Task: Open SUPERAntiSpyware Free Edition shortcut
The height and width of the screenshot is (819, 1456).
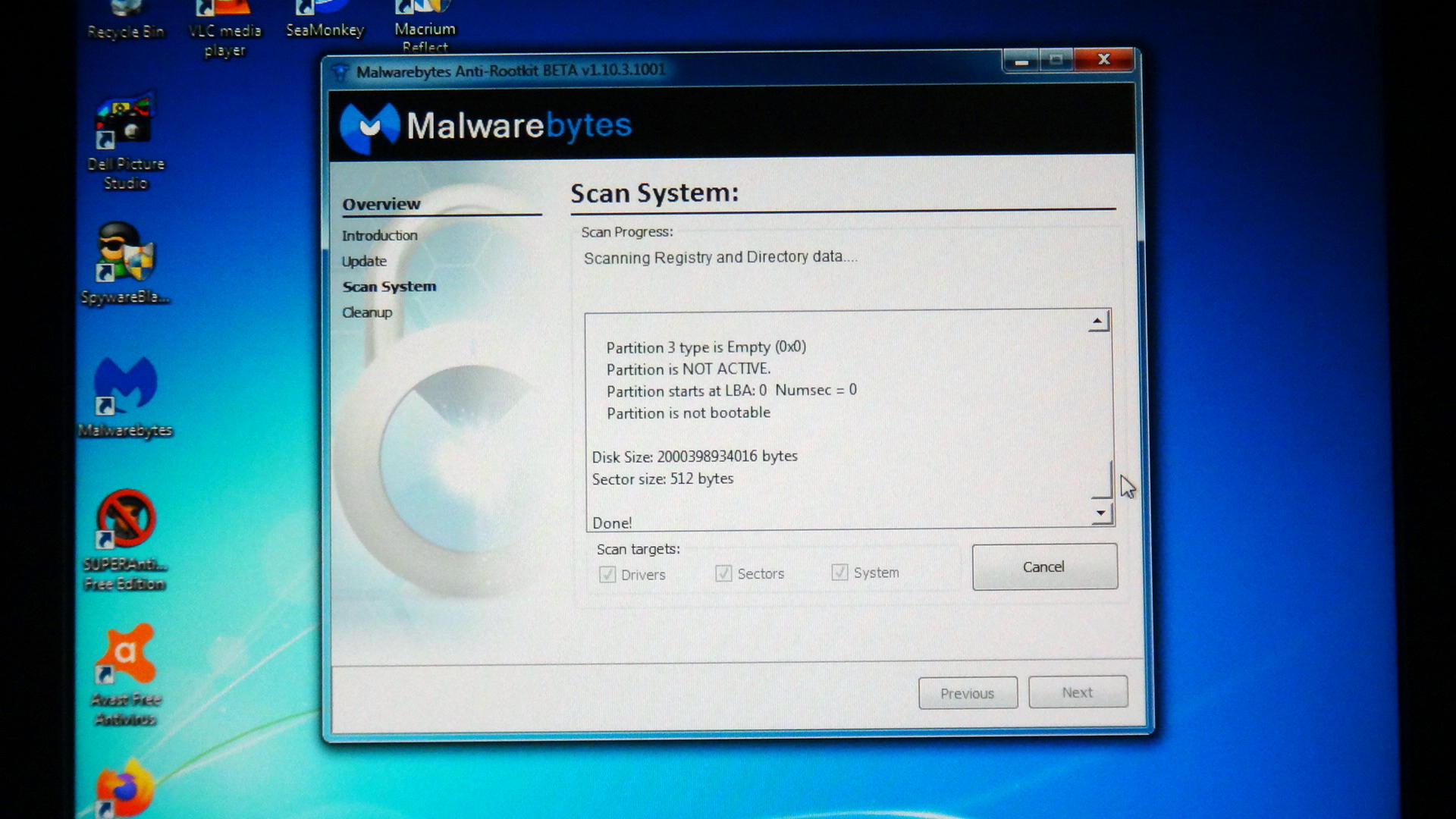Action: pos(126,540)
